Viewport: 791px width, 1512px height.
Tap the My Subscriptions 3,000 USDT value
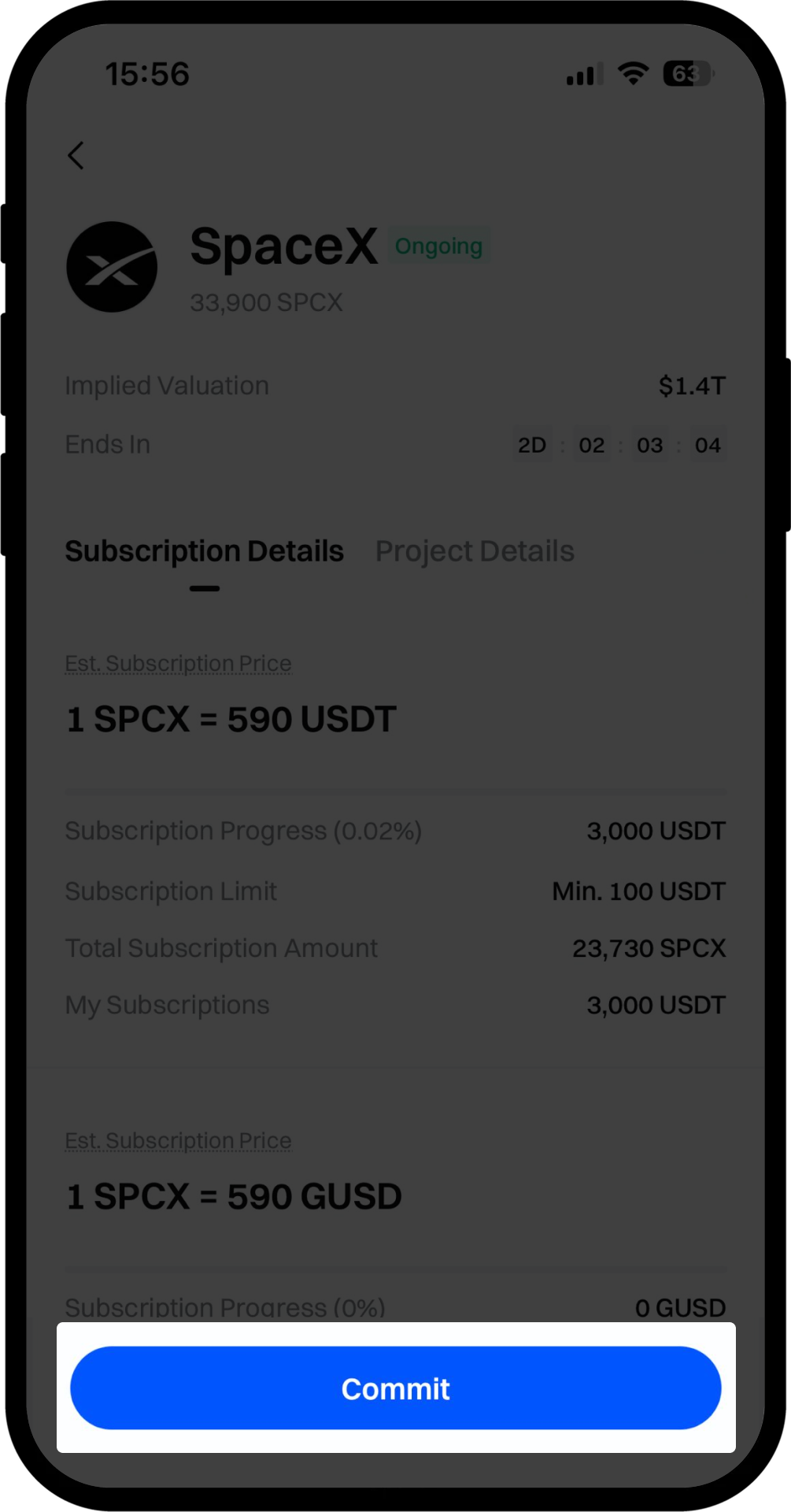656,1006
